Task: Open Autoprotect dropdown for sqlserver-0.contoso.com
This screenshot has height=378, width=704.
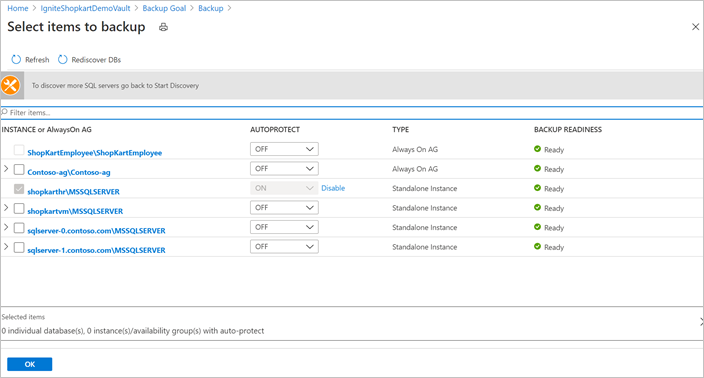Action: pos(284,227)
